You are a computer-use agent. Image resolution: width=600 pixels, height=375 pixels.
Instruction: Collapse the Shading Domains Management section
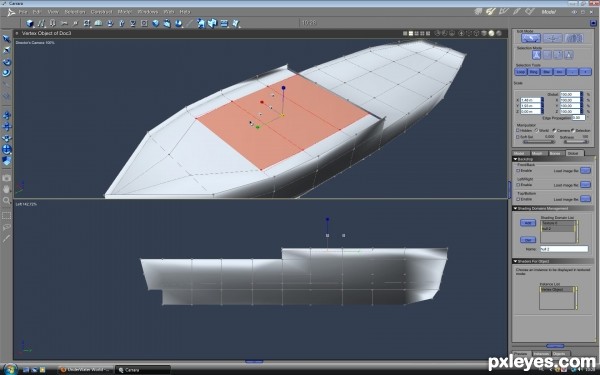[x=515, y=209]
